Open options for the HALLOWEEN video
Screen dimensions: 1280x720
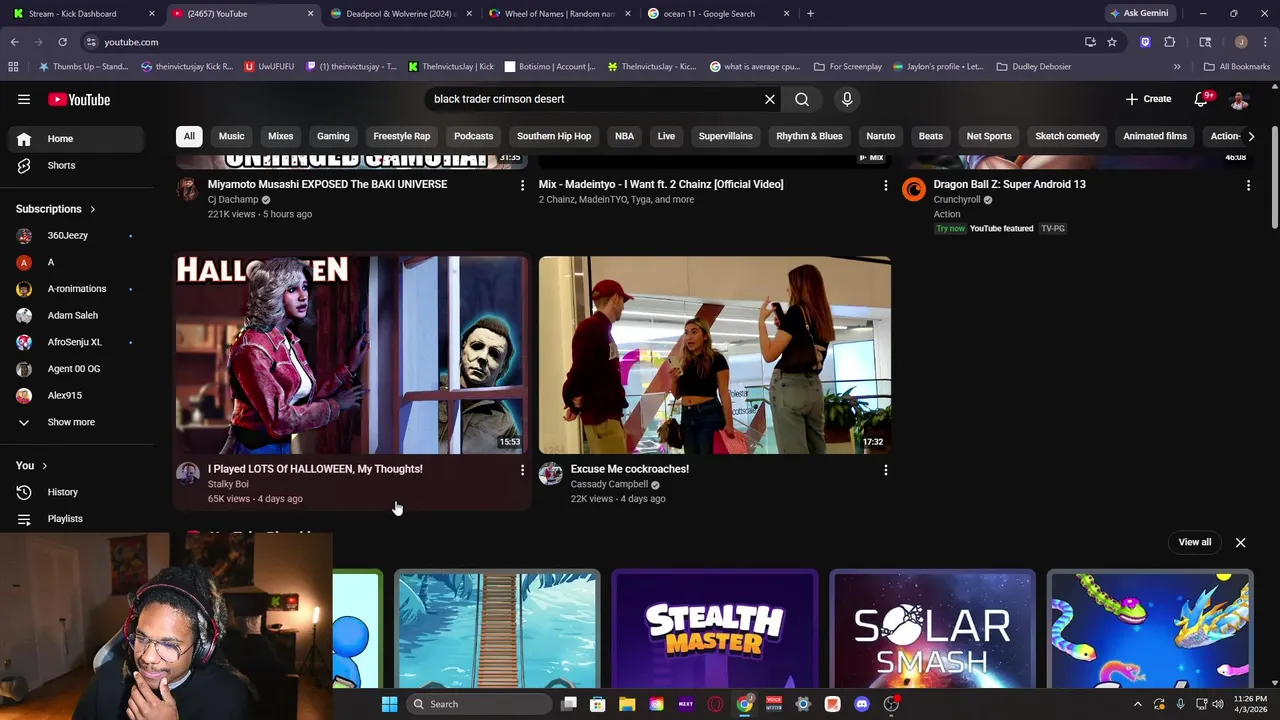pos(522,470)
